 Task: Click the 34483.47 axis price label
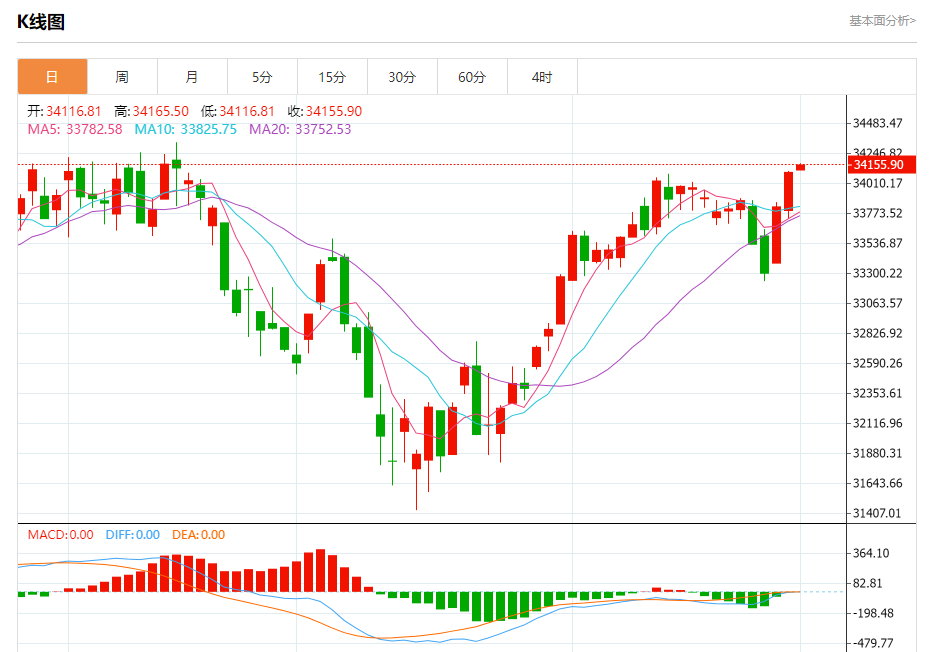[878, 123]
